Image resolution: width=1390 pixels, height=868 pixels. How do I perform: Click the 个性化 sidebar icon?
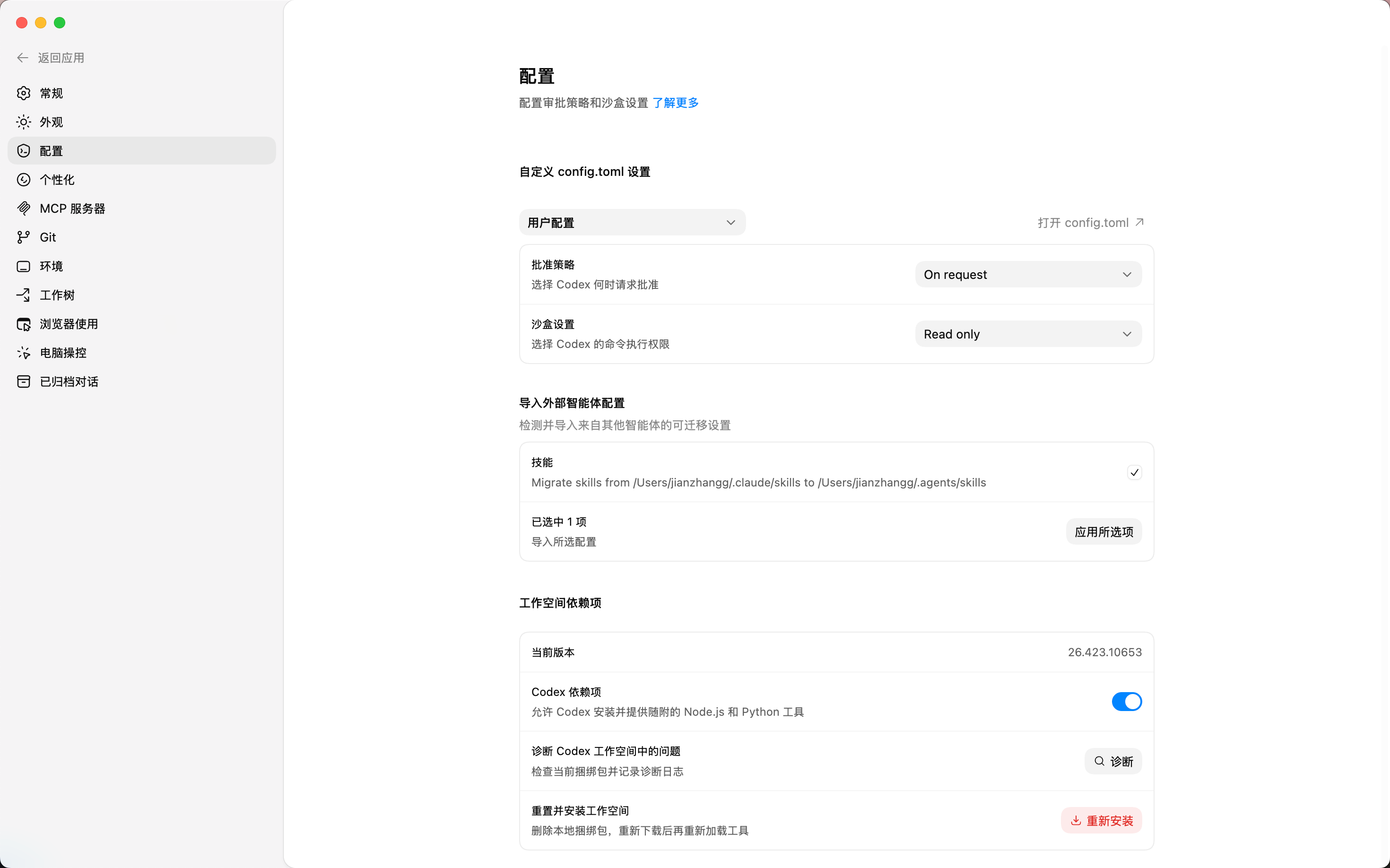pos(24,180)
